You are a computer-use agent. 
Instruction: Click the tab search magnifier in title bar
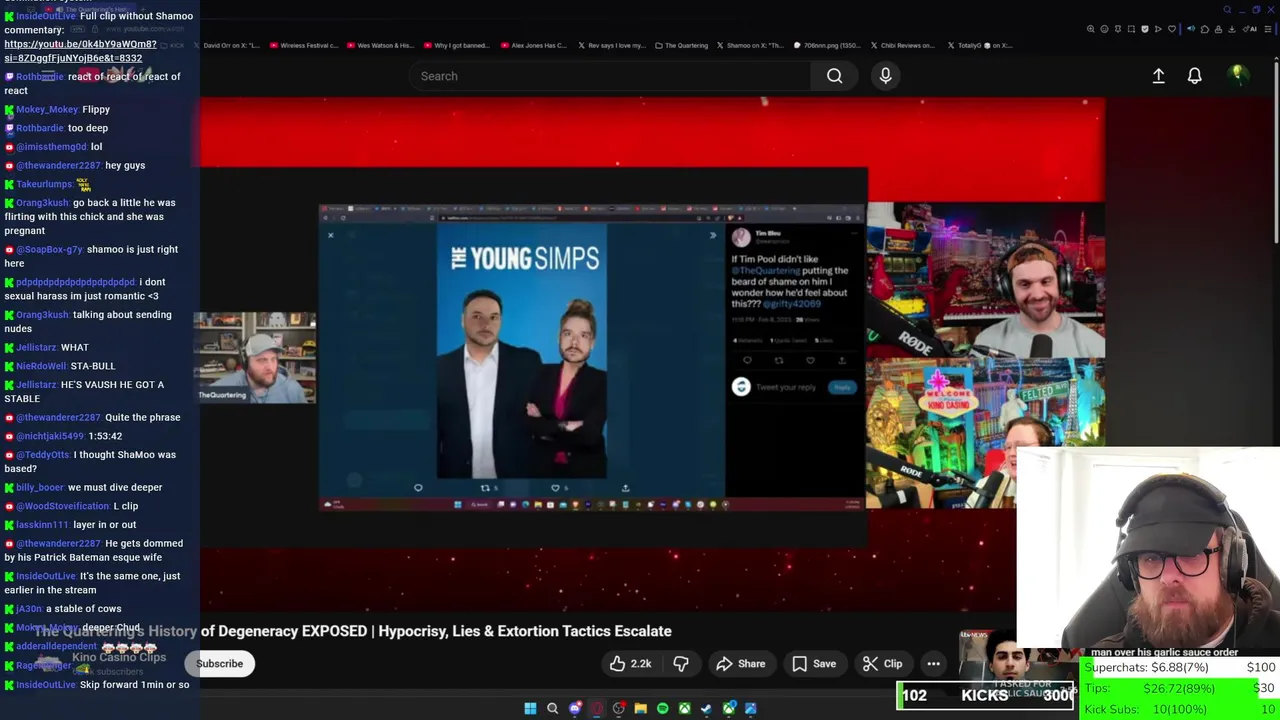[x=1227, y=10]
